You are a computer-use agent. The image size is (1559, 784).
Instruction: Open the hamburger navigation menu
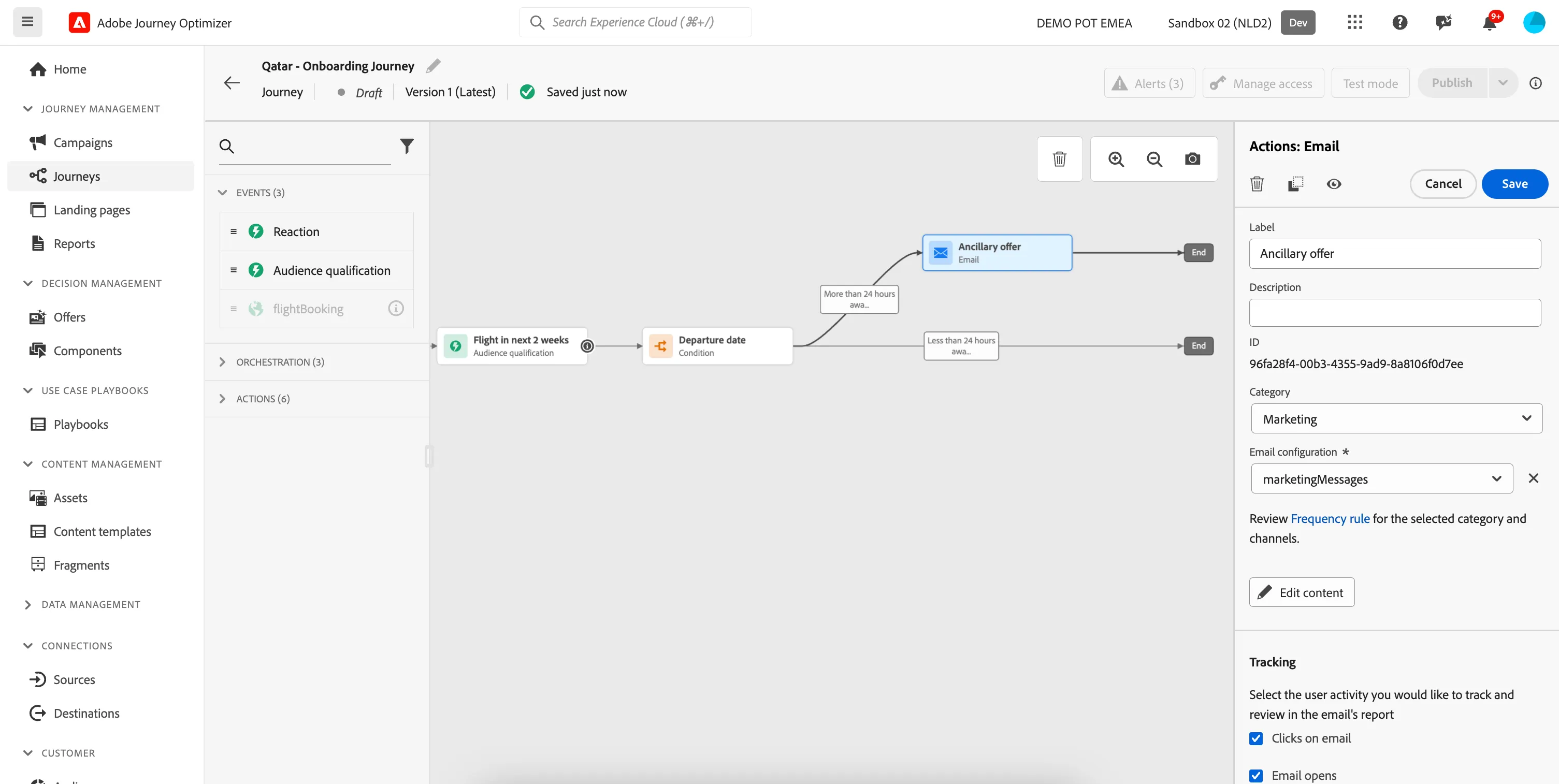[x=27, y=22]
